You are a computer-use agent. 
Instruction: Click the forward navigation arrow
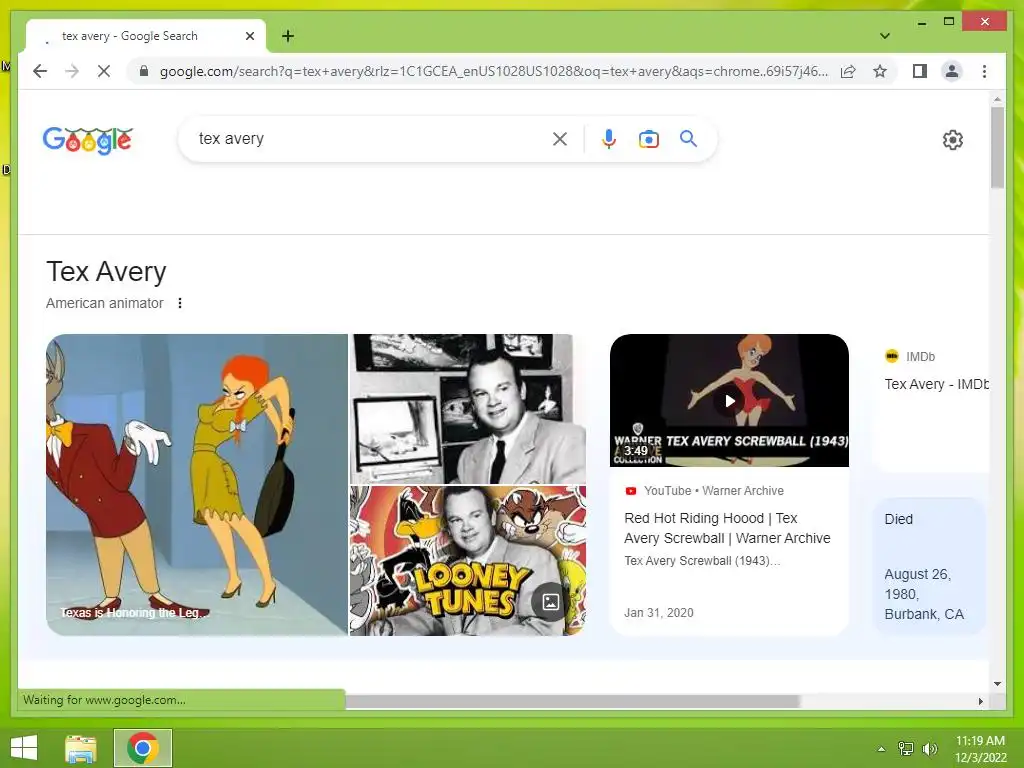(72, 71)
